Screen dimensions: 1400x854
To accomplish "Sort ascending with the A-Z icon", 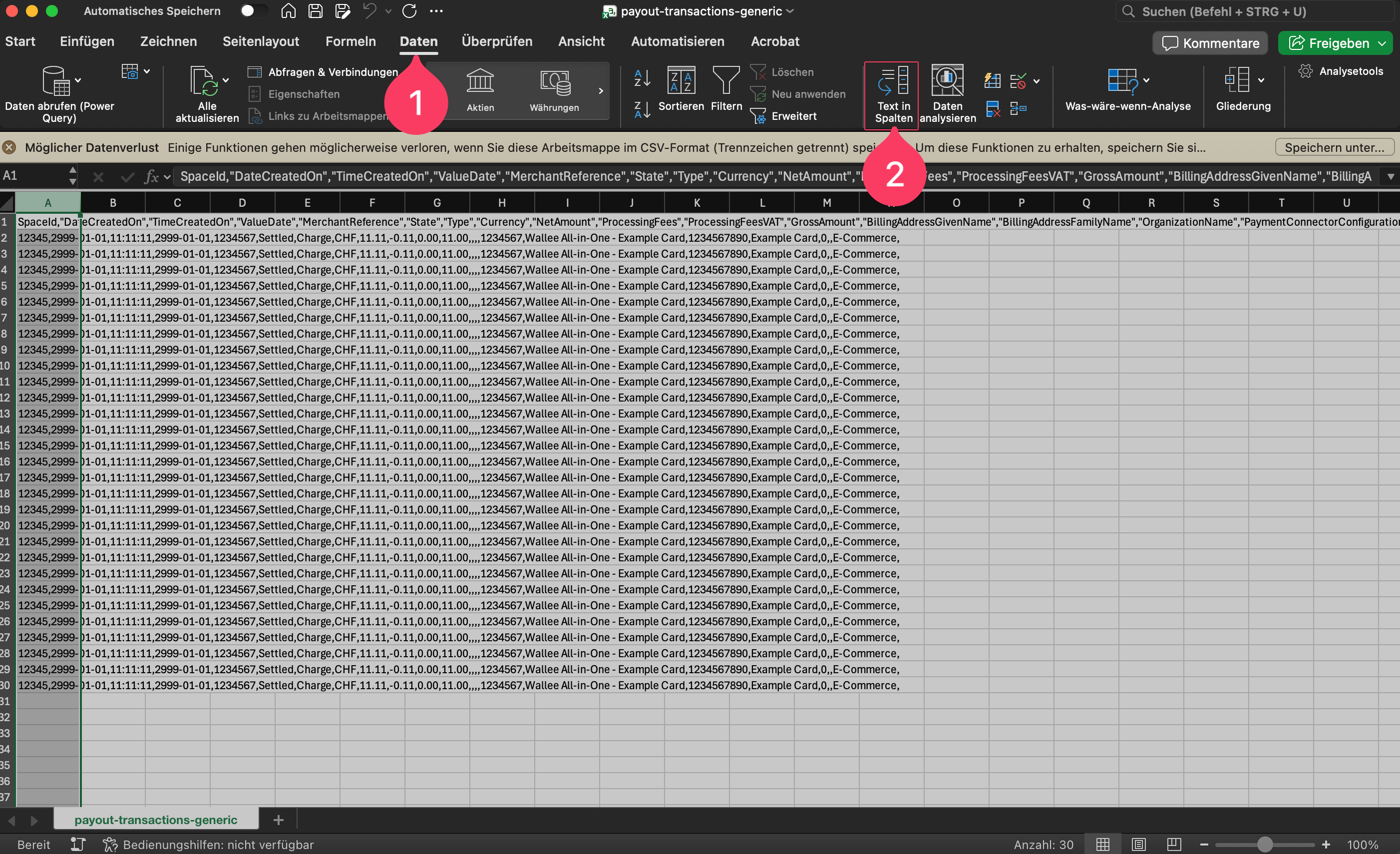I will pyautogui.click(x=642, y=78).
